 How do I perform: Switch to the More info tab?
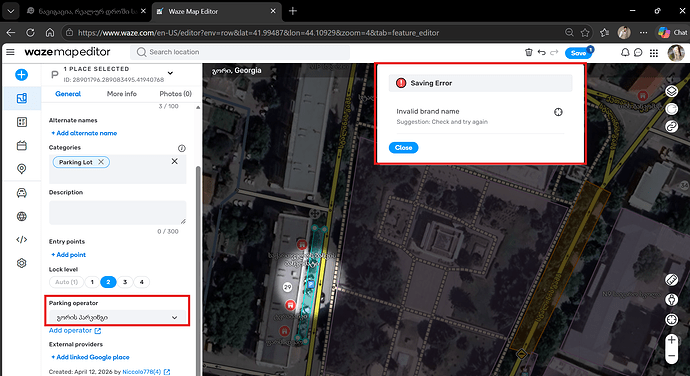(x=121, y=94)
